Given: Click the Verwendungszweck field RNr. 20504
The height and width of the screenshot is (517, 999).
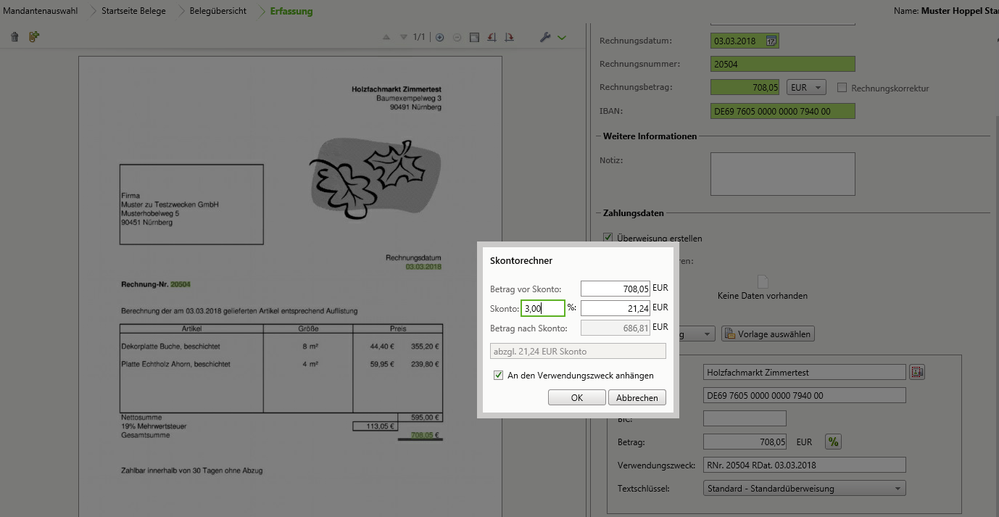Looking at the screenshot, I should 804,465.
